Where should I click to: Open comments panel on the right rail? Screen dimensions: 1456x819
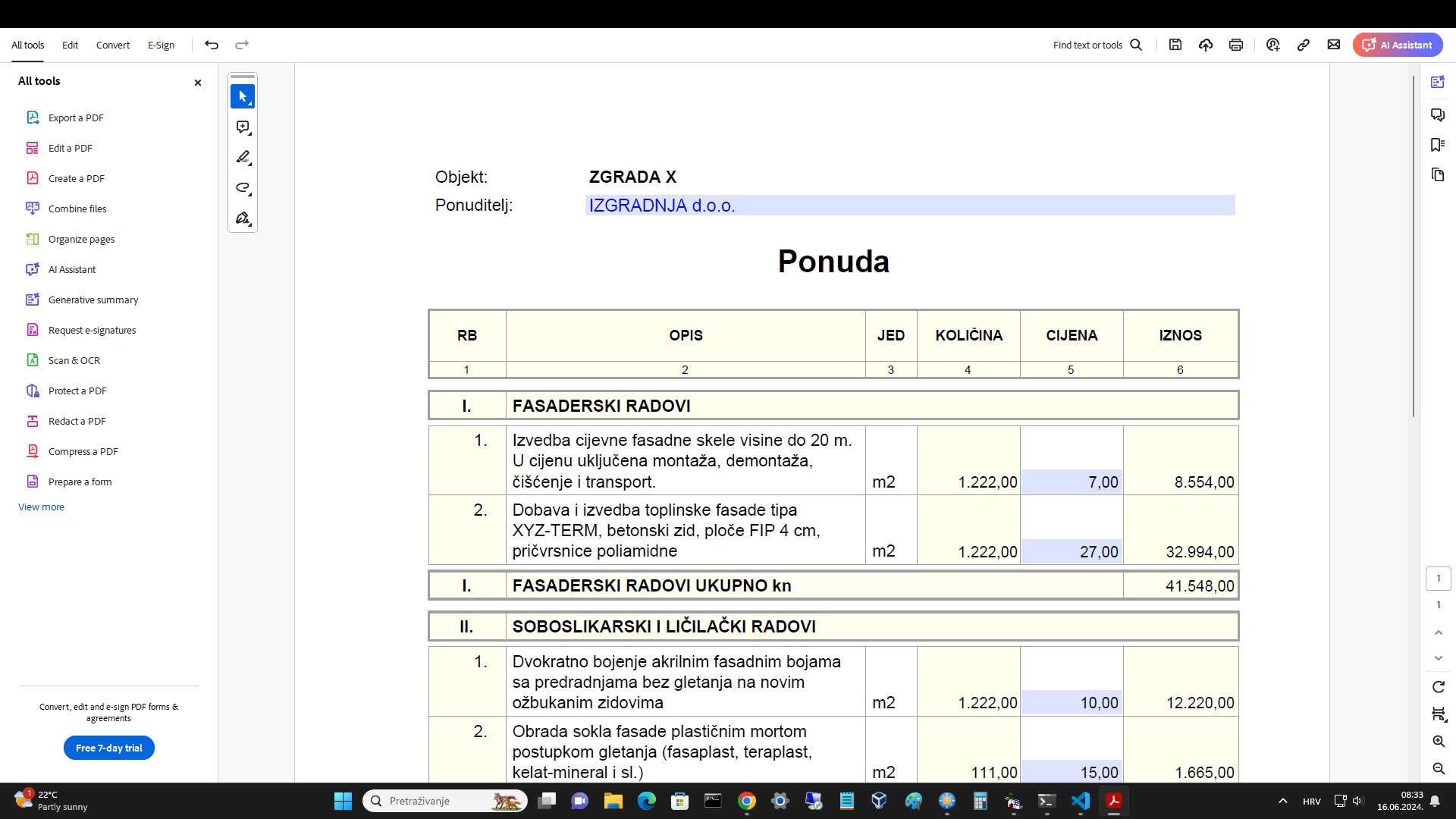1438,115
